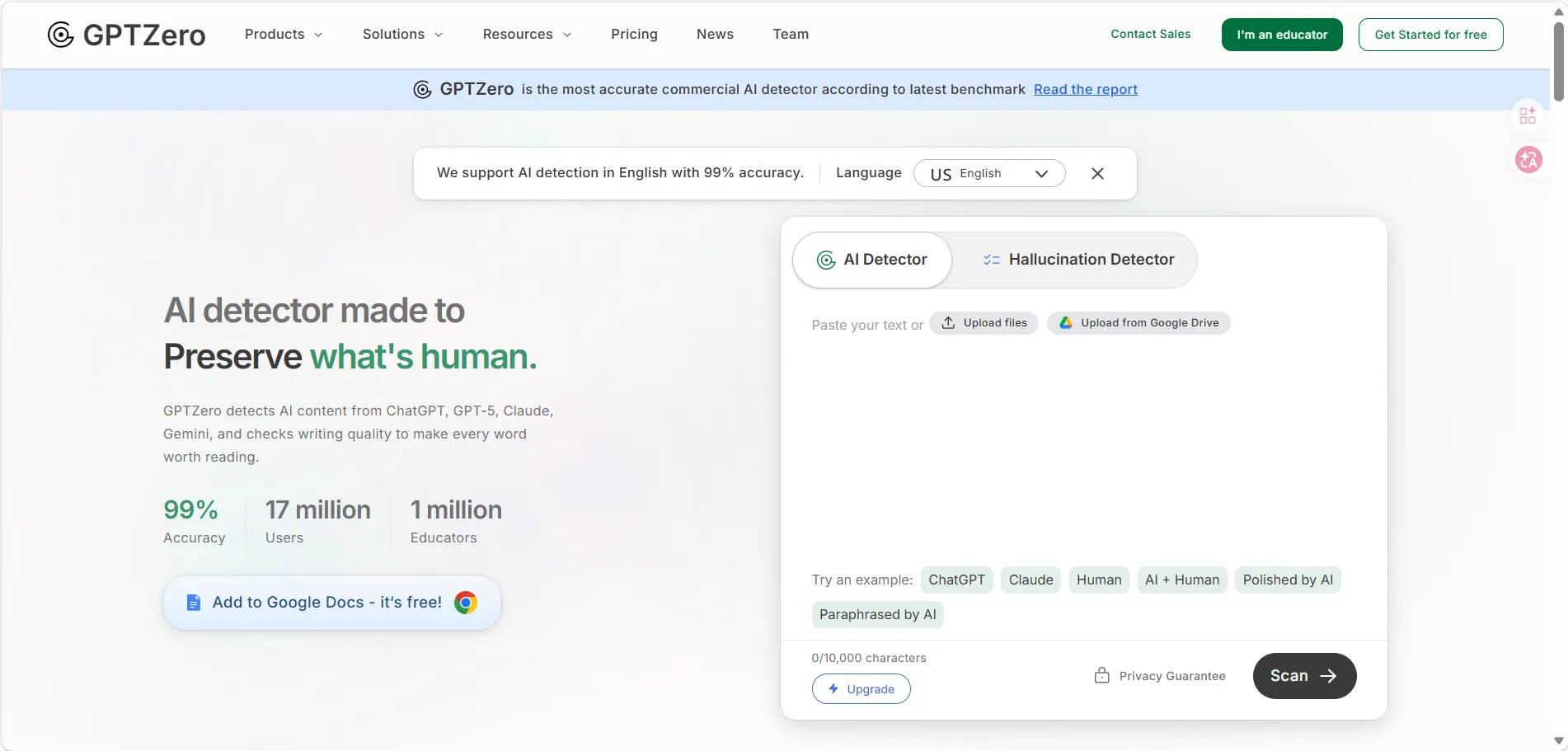The width and height of the screenshot is (1568, 751).
Task: Click the scrollbar down arrow
Action: [1558, 741]
